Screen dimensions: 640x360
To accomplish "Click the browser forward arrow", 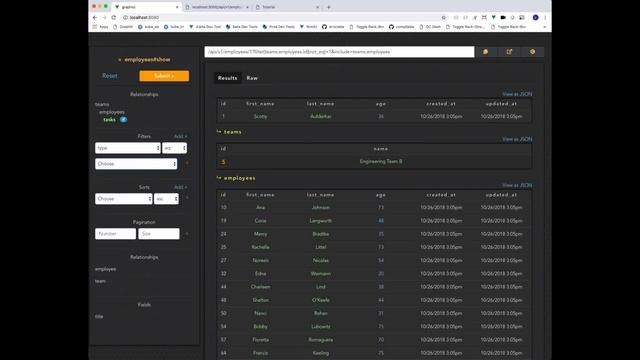I will click(104, 18).
